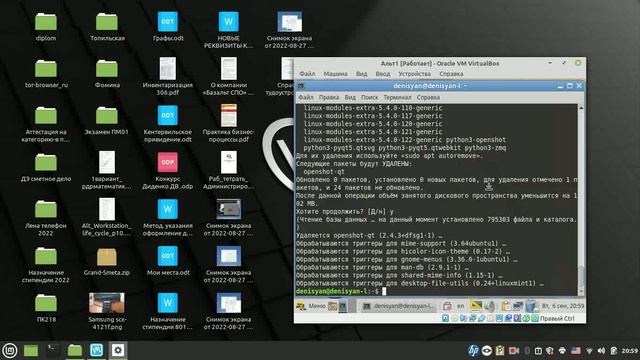Image resolution: width=640 pixels, height=360 pixels.
Task: Open the ДЭ сметное дело folder
Action: click(46, 163)
